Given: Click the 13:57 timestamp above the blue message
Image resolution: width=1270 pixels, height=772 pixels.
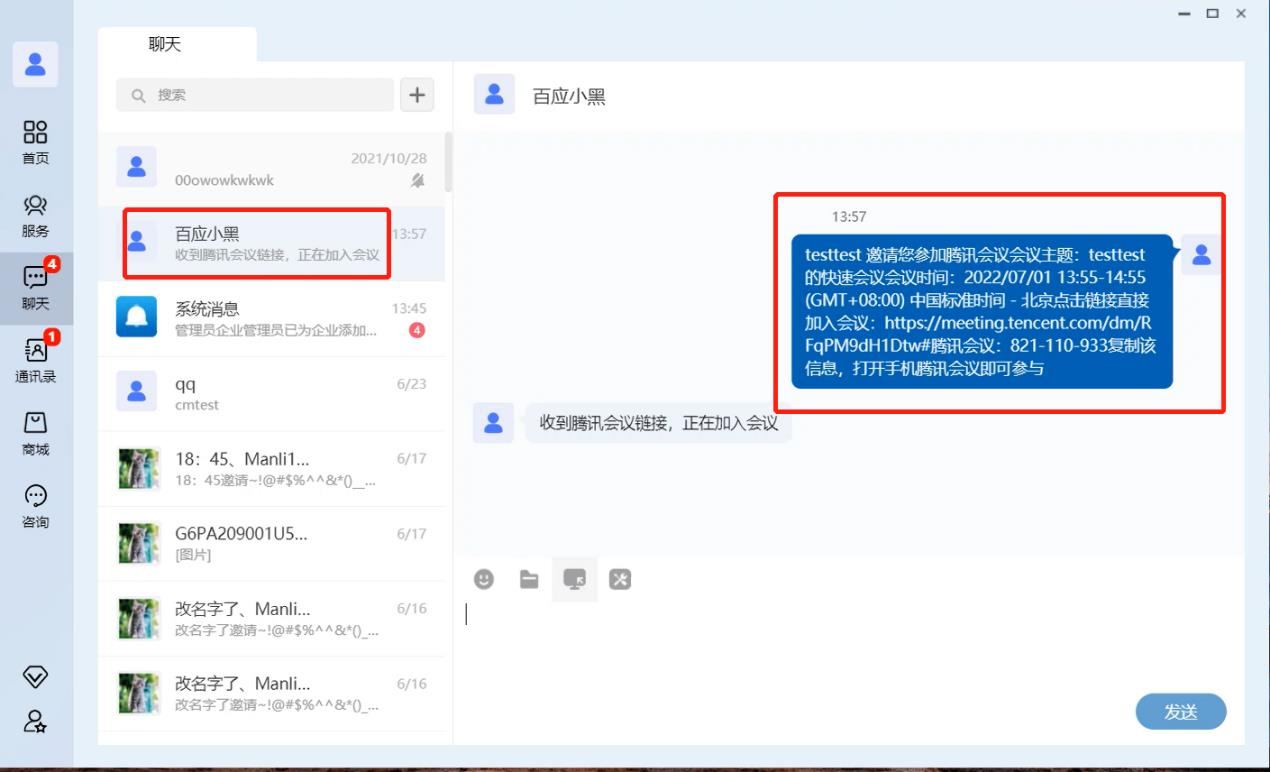Looking at the screenshot, I should pyautogui.click(x=849, y=216).
